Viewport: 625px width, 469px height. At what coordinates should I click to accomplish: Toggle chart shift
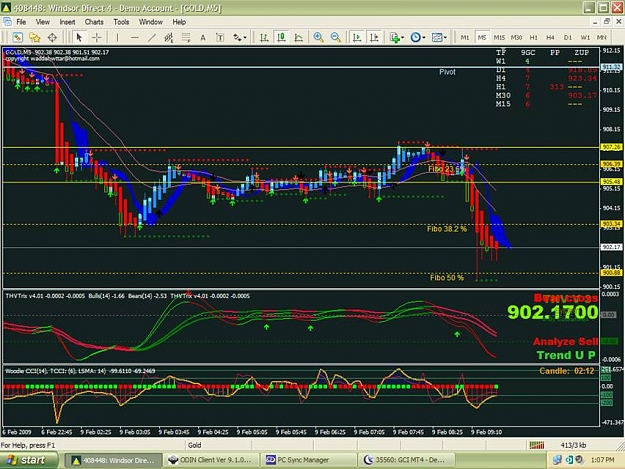click(374, 37)
